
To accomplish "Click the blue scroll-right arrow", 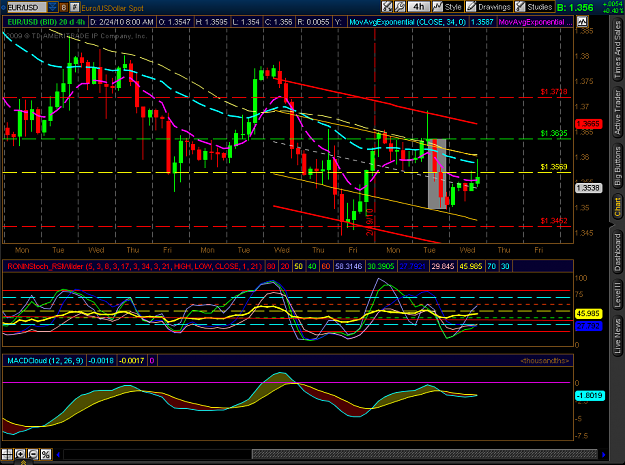I will (x=603, y=454).
